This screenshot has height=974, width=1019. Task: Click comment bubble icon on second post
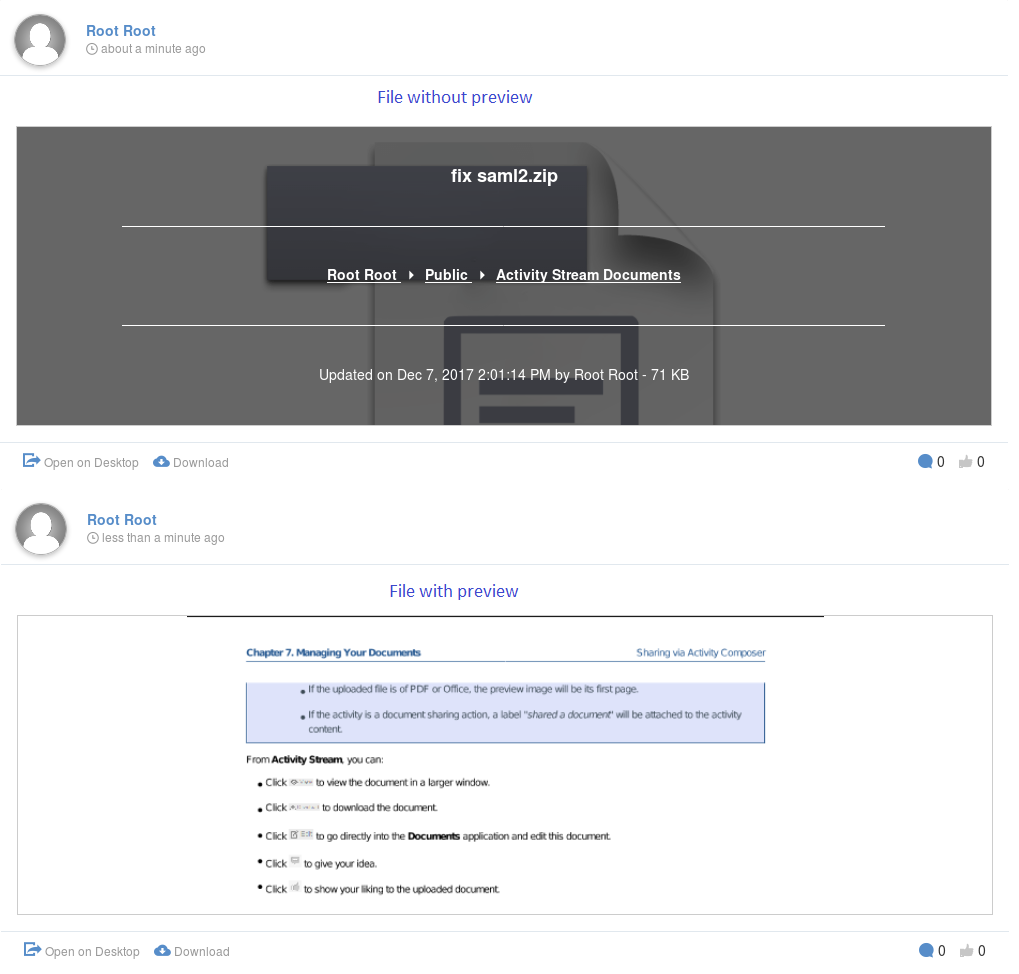click(x=926, y=951)
